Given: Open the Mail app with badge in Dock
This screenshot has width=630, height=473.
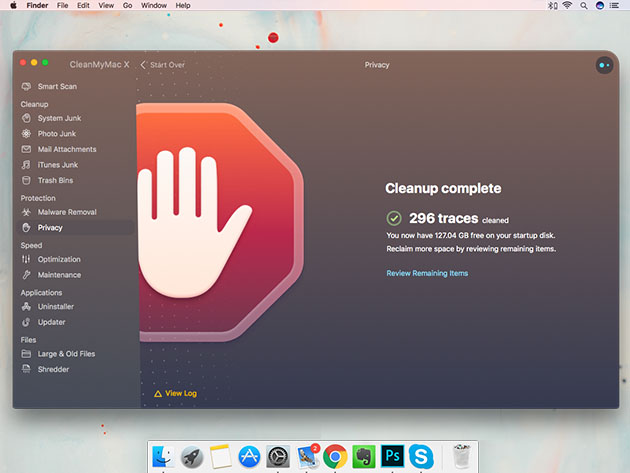Looking at the screenshot, I should click(x=308, y=457).
